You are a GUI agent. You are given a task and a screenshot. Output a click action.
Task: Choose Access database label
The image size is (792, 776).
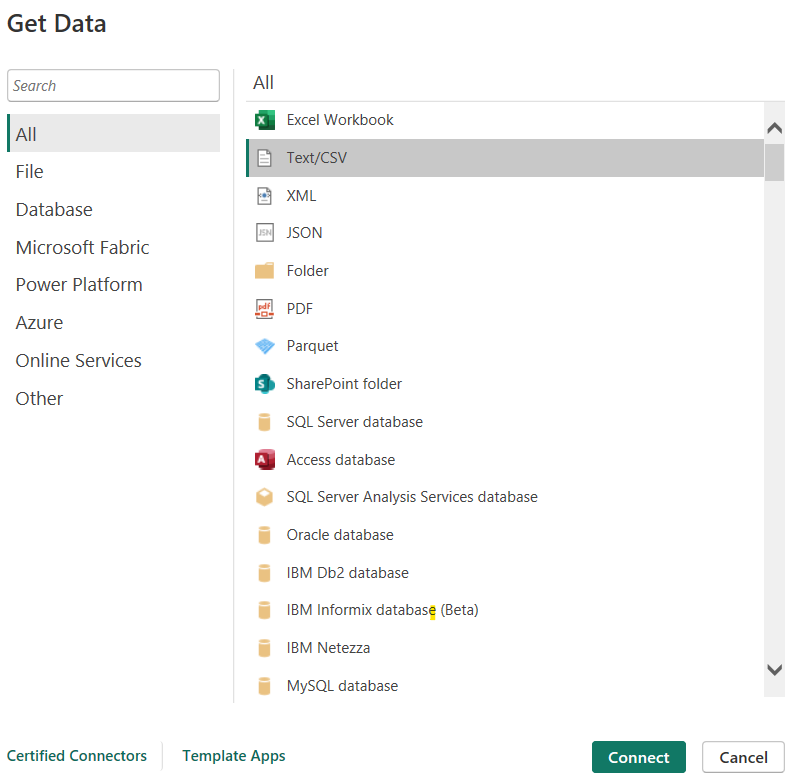pos(341,460)
